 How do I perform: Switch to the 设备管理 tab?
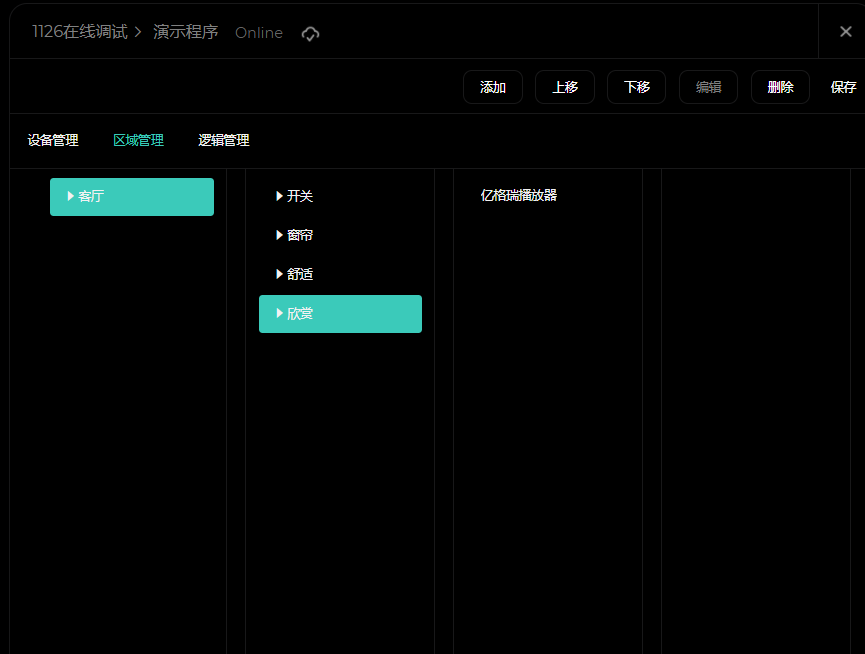(53, 141)
